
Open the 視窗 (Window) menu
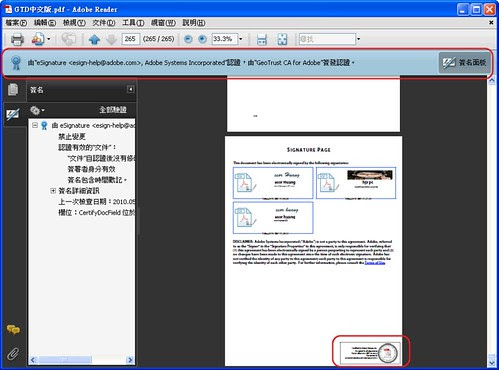(163, 23)
